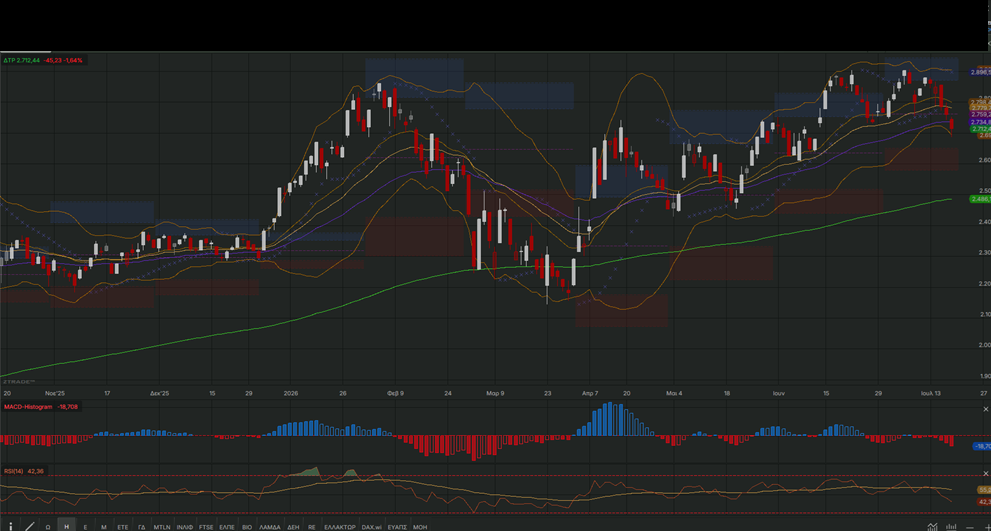Click the Ιουλ 13 date axis label
Screen dimensions: 991x531
click(930, 393)
